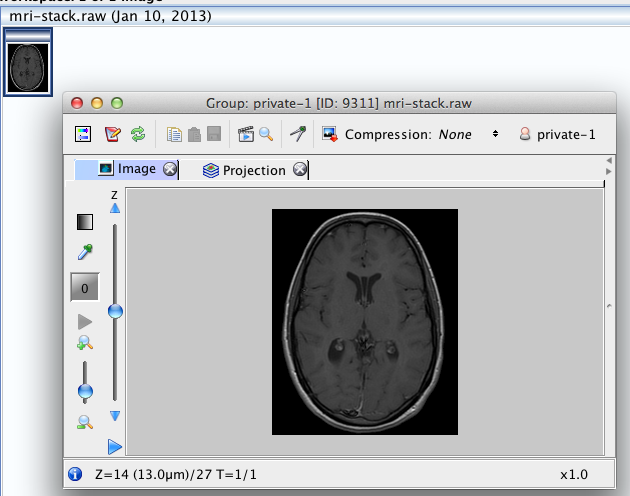Close the Image tab
Screen dimensions: 630x496
point(170,169)
